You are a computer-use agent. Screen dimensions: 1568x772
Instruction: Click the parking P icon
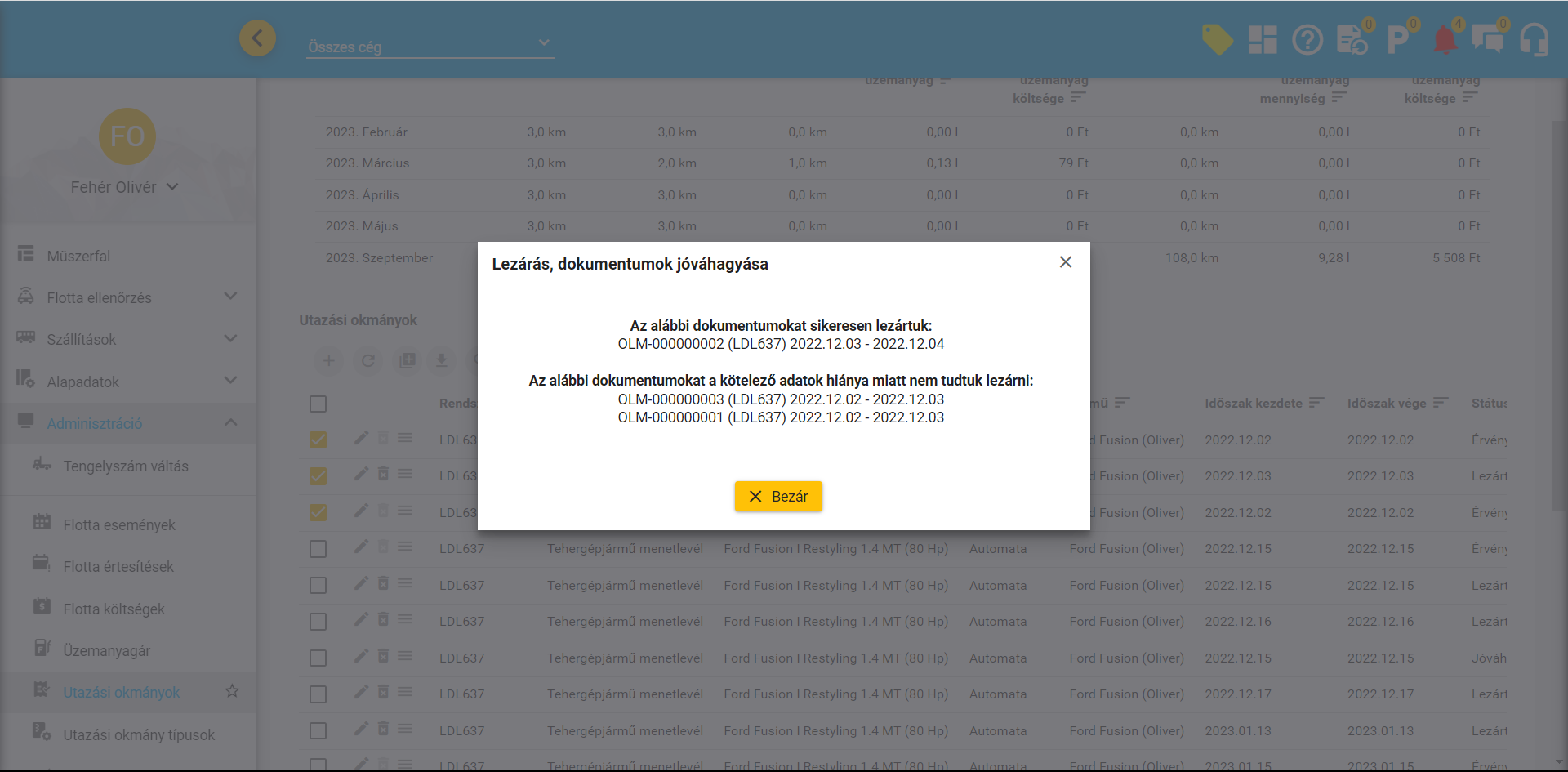[x=1397, y=39]
